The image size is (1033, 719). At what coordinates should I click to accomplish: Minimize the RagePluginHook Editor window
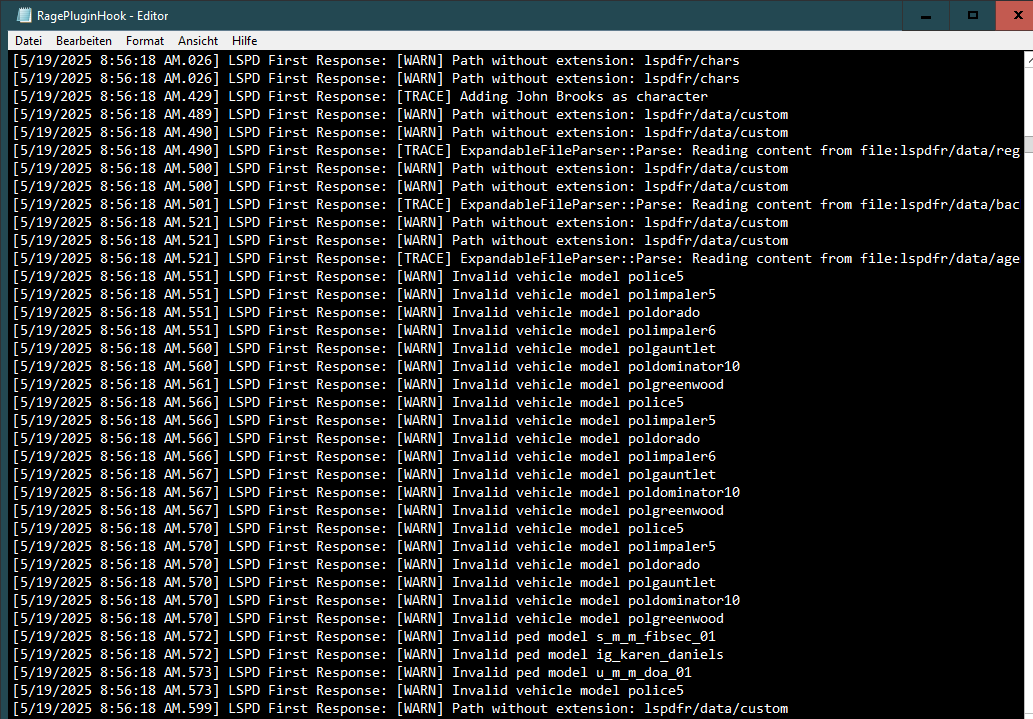[x=926, y=16]
